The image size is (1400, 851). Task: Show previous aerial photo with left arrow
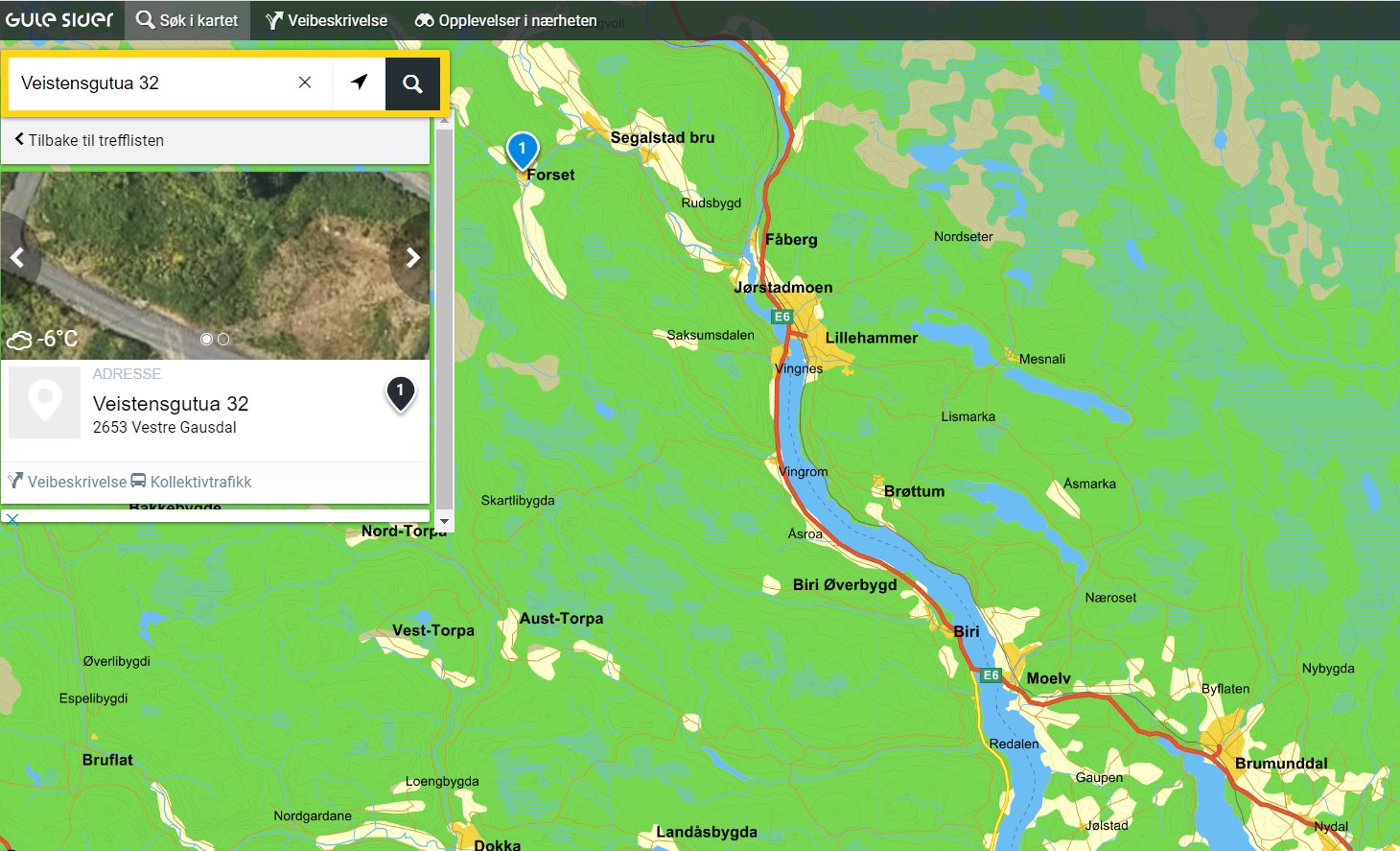pyautogui.click(x=17, y=257)
